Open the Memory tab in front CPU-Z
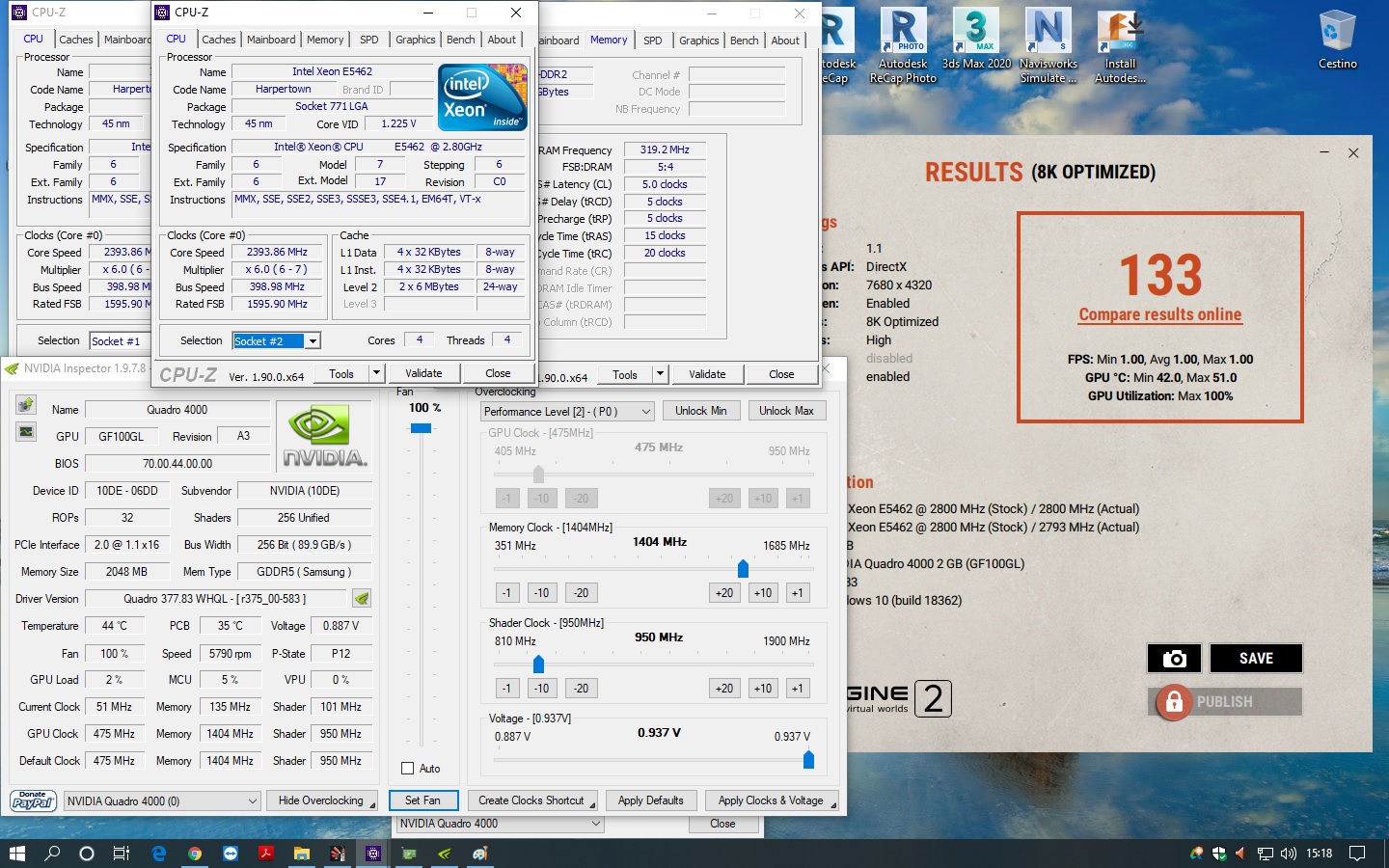Image resolution: width=1389 pixels, height=868 pixels. click(x=325, y=40)
